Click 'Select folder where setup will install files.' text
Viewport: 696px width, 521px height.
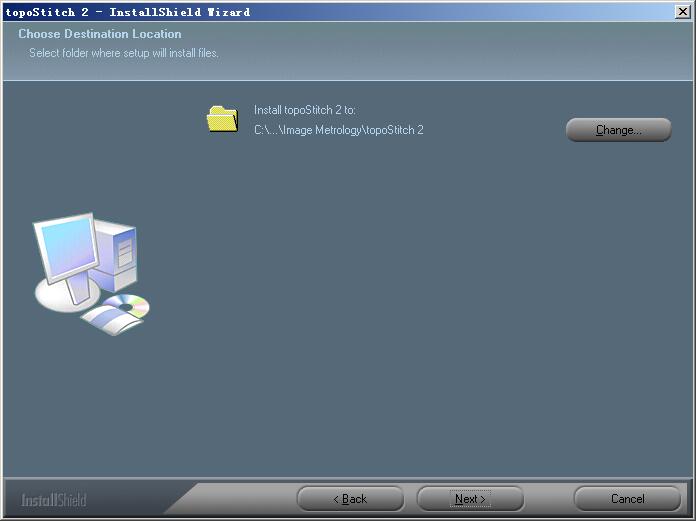click(124, 53)
